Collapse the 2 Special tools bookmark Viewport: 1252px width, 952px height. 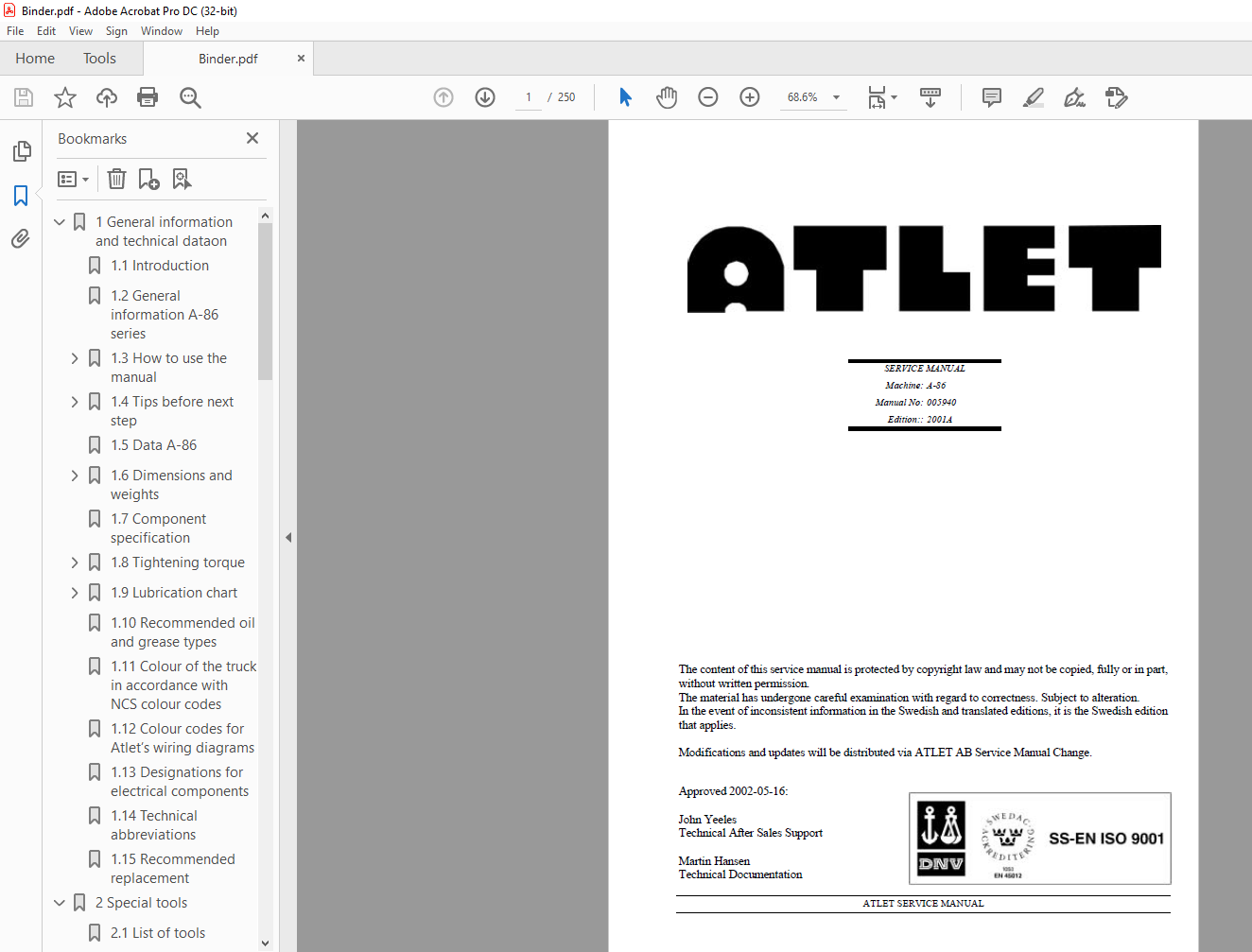[x=60, y=903]
